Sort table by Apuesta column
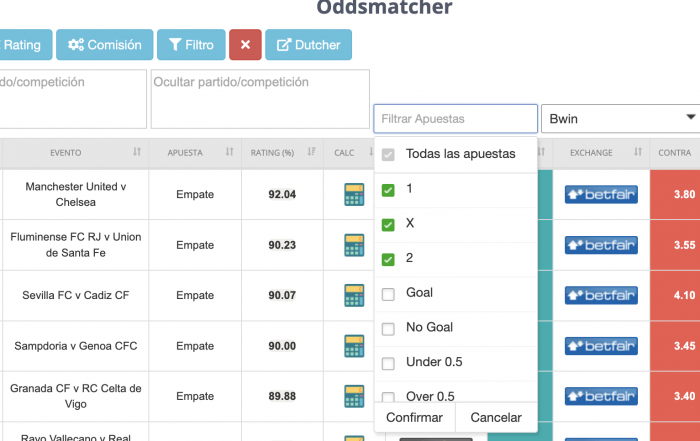 [229, 152]
